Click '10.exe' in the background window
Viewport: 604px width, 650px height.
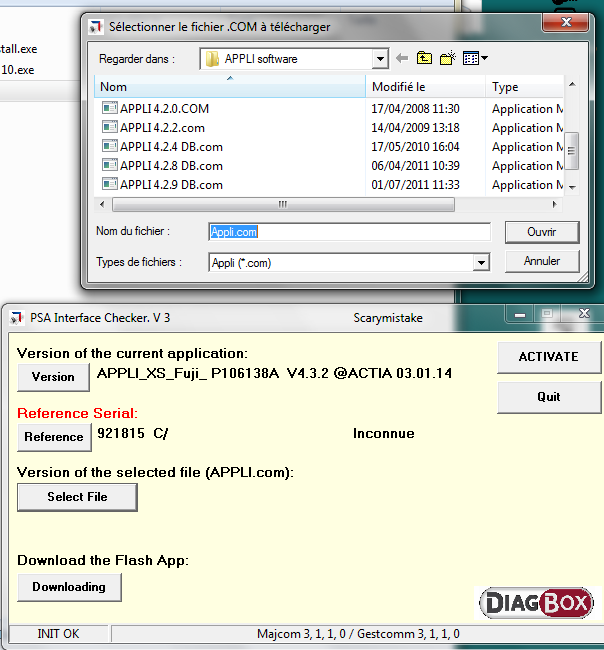(x=18, y=70)
